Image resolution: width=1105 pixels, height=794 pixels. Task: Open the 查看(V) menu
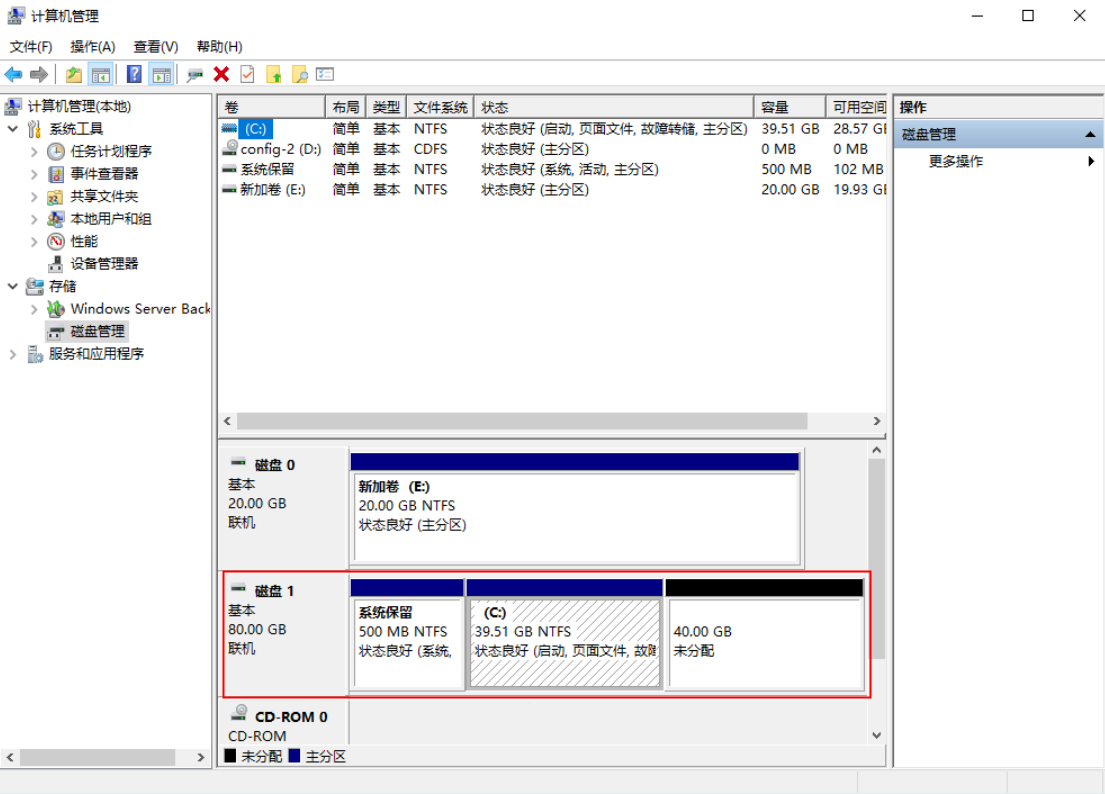coord(155,47)
